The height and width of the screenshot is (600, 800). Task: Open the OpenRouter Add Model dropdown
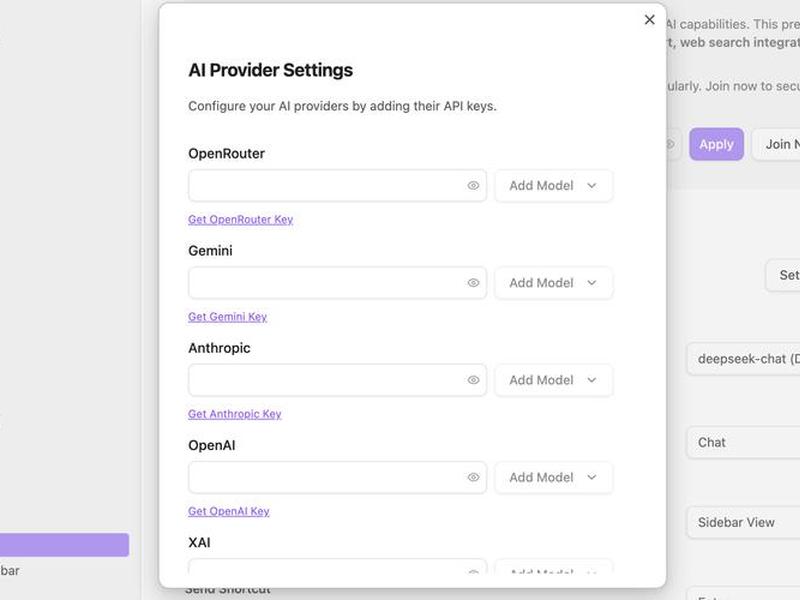click(554, 186)
